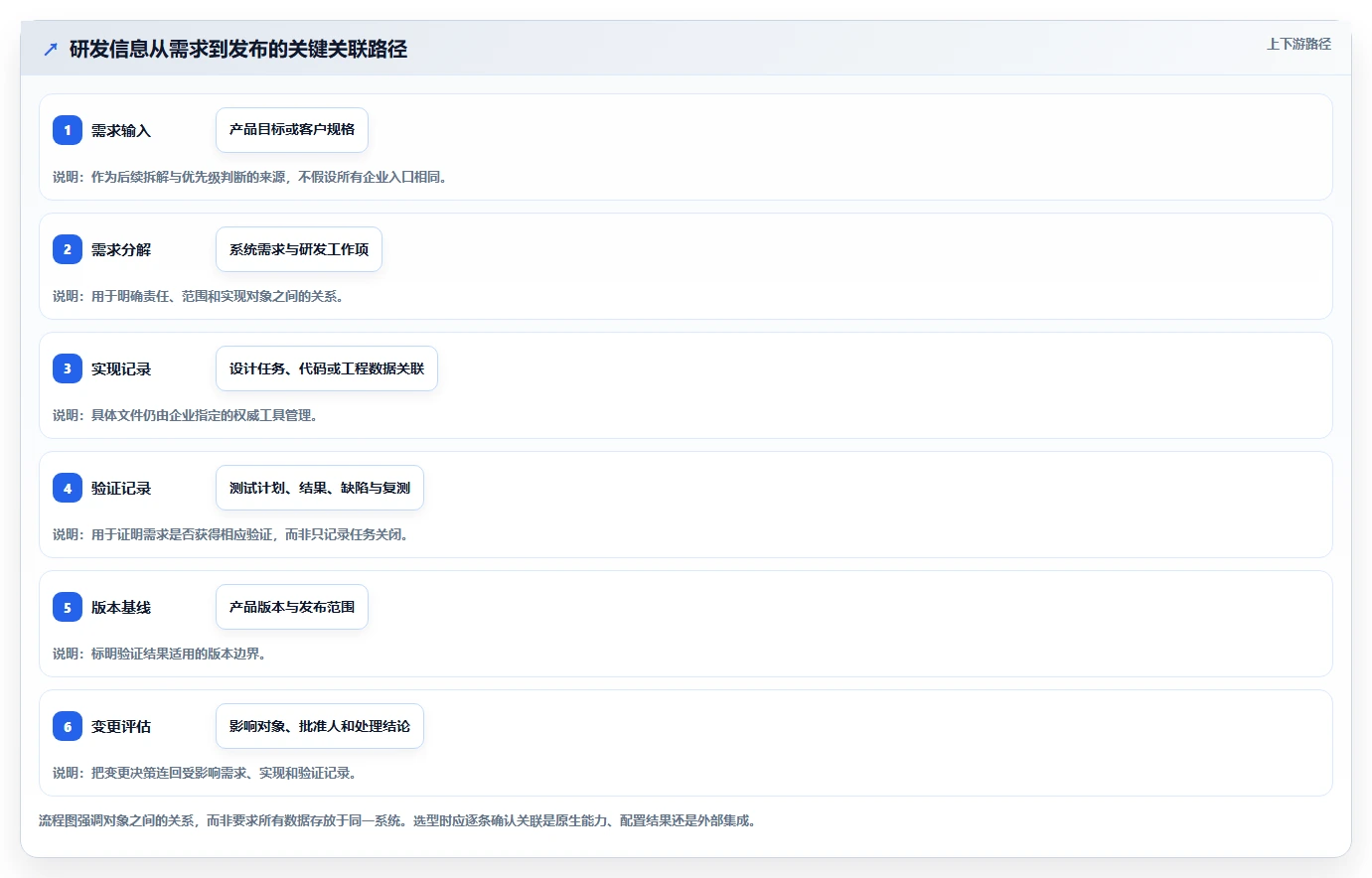Click the panel title 研发信息从需求到发布的关键关联路径
The height and width of the screenshot is (878, 1372).
tap(238, 49)
